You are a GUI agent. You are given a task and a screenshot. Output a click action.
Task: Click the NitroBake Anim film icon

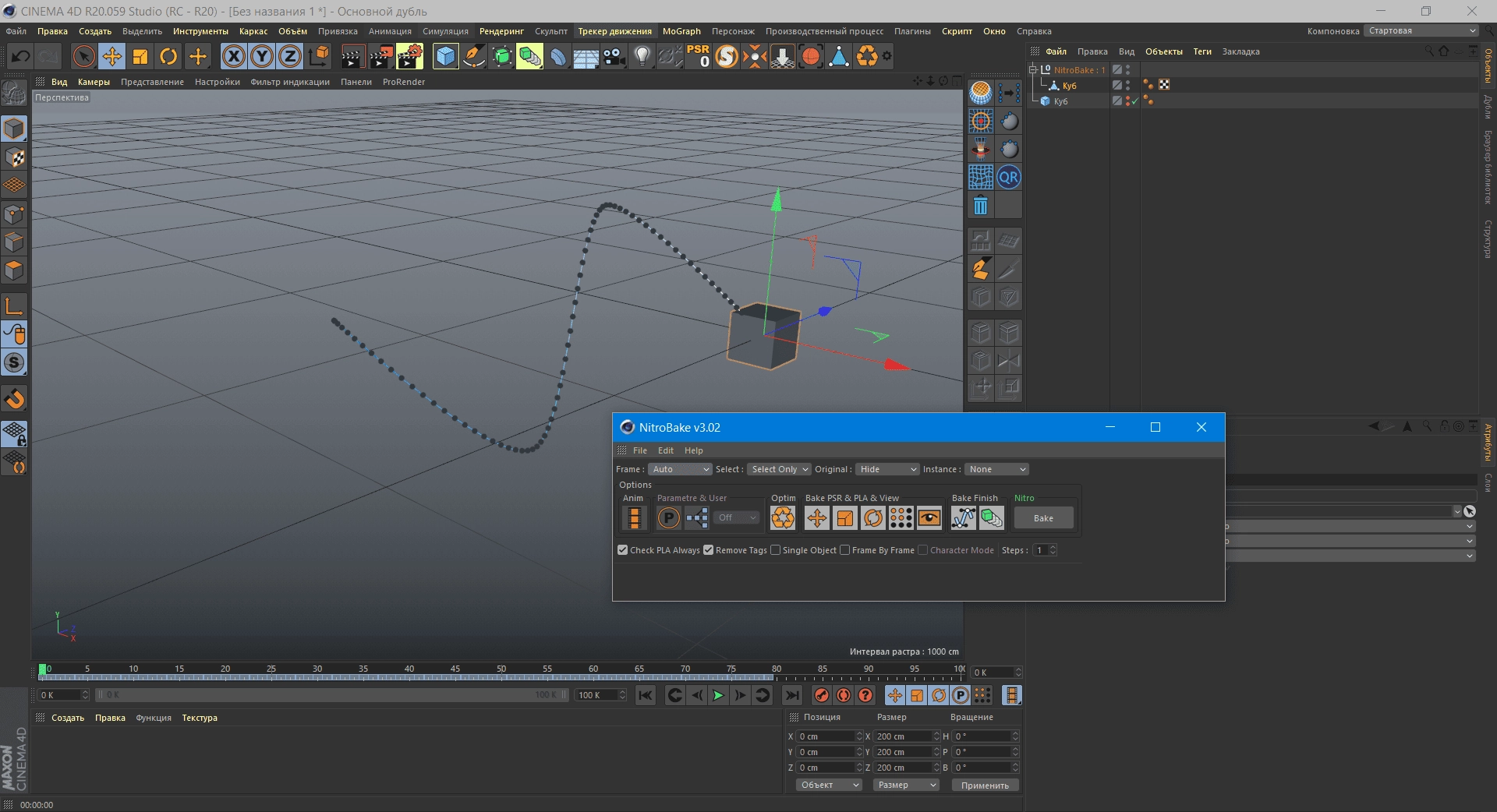pyautogui.click(x=634, y=517)
